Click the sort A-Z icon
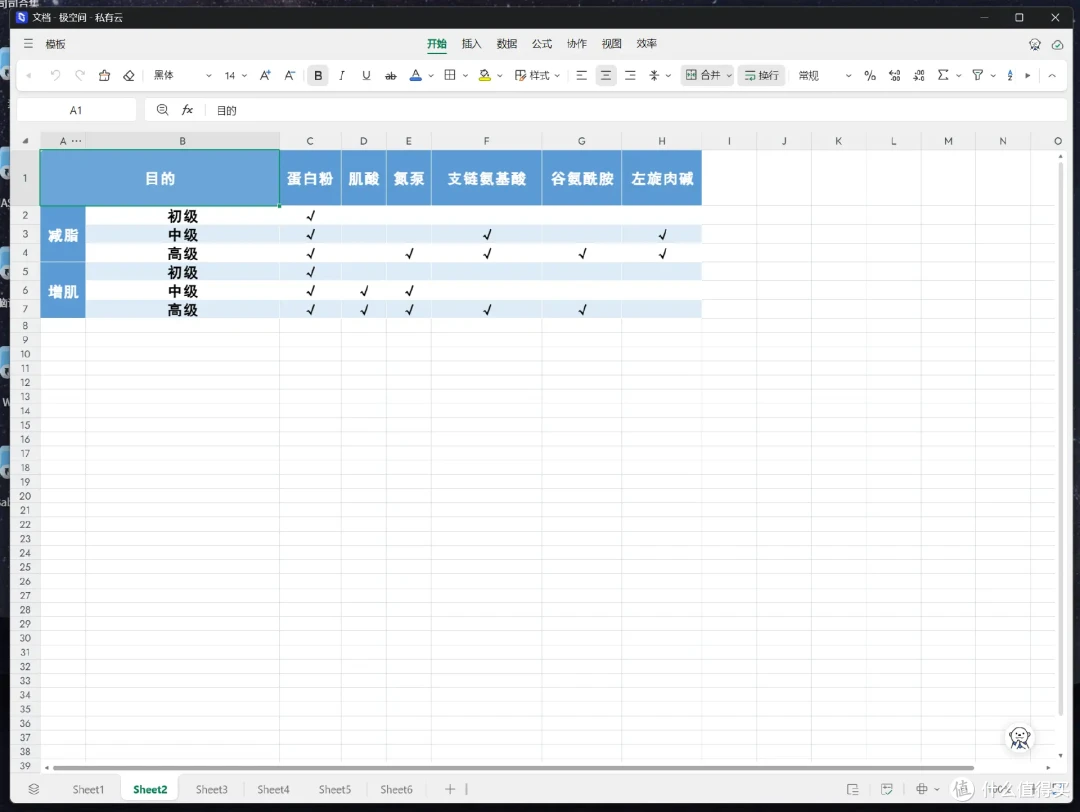The width and height of the screenshot is (1080, 812). coord(1010,75)
